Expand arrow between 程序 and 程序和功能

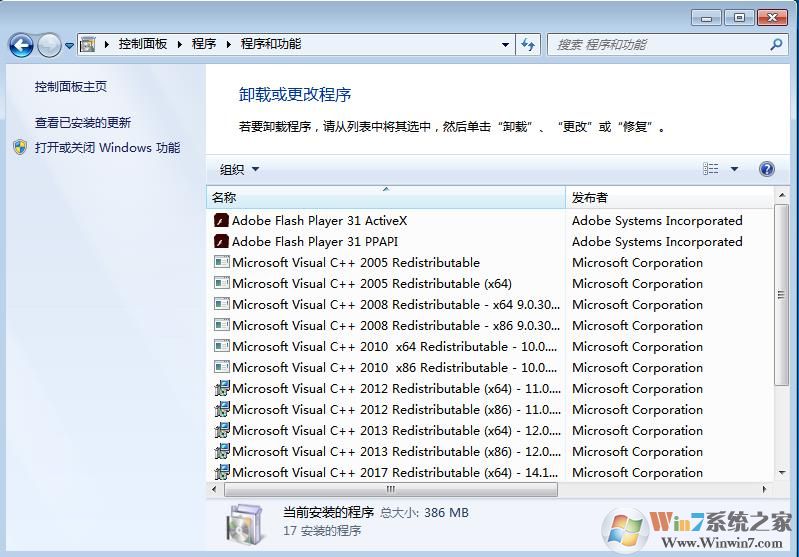(229, 44)
